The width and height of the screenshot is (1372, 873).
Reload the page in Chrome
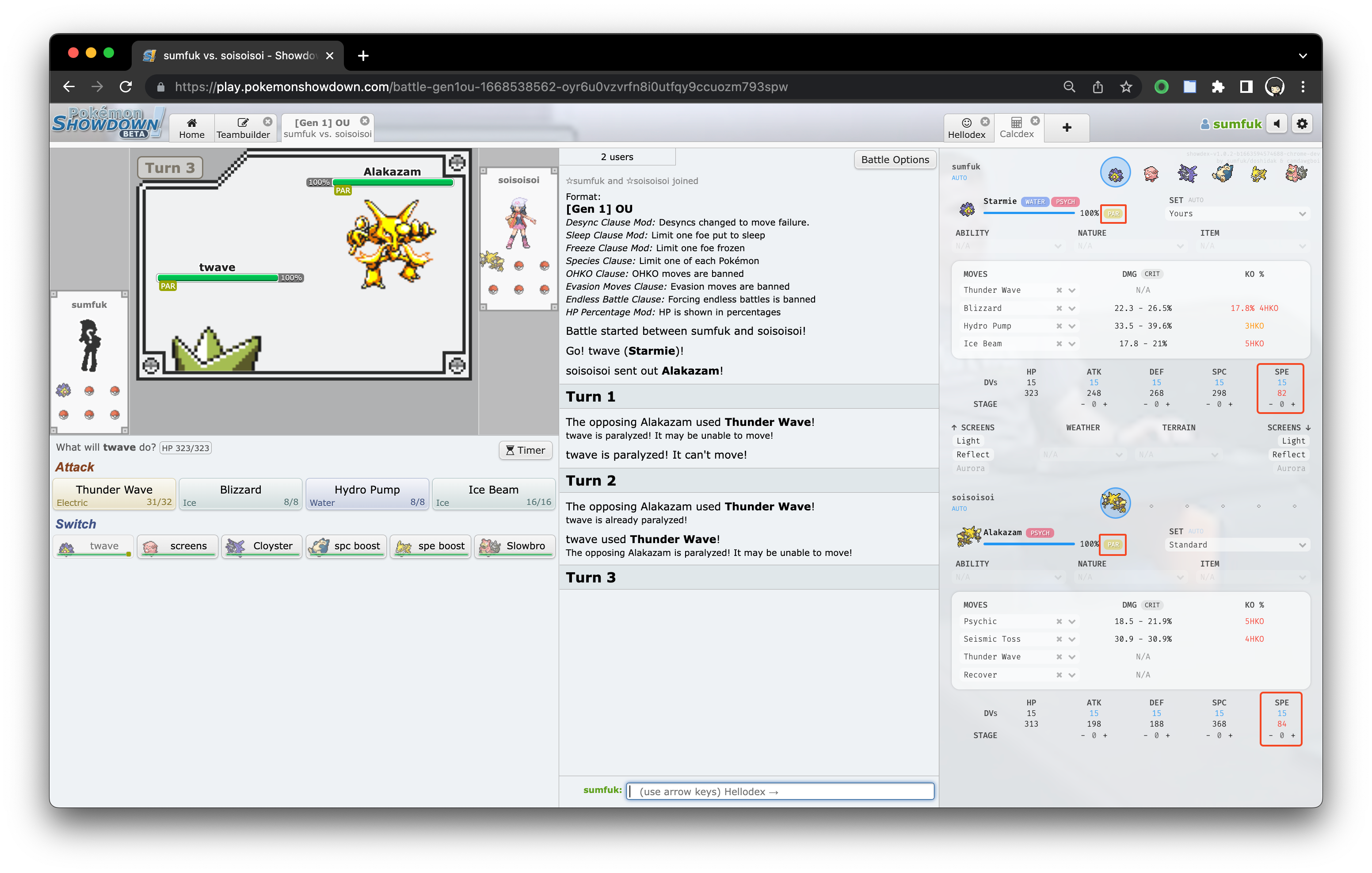tap(126, 87)
